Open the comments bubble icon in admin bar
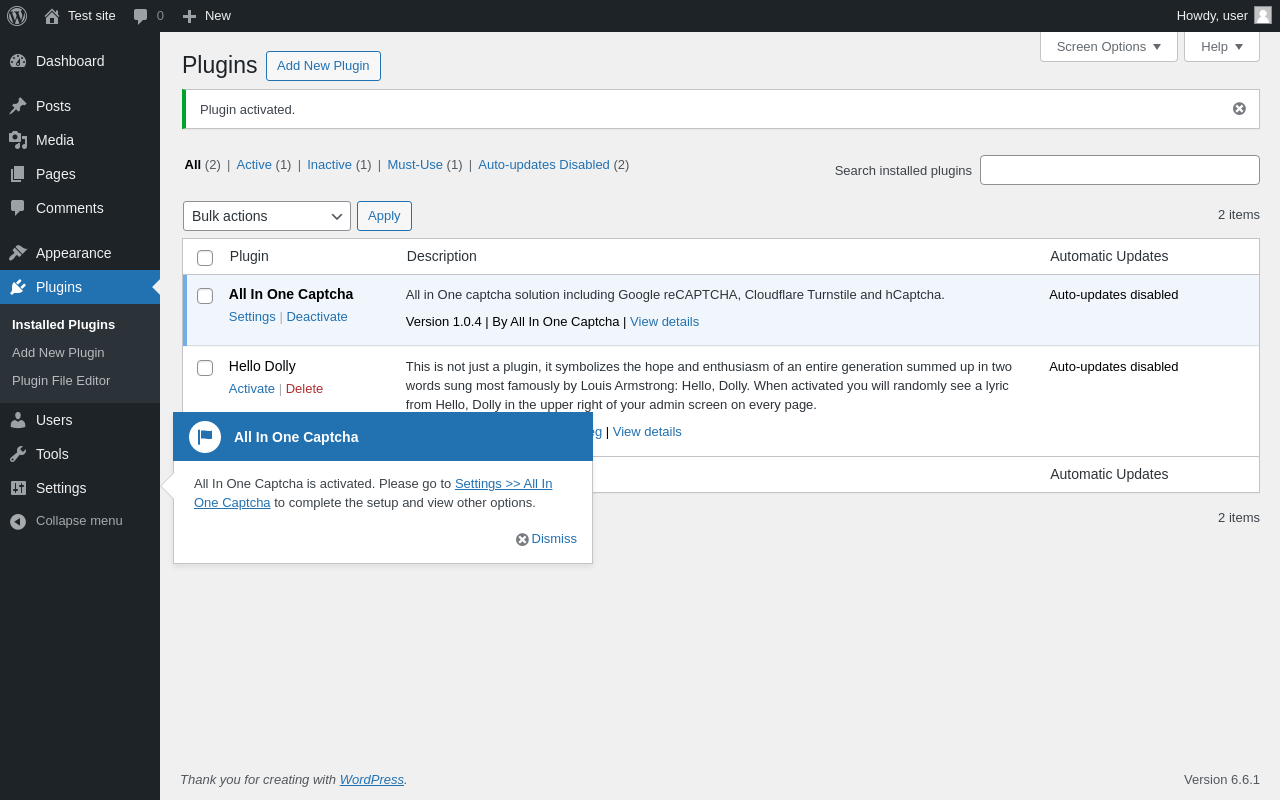1280x800 pixels. 141,16
